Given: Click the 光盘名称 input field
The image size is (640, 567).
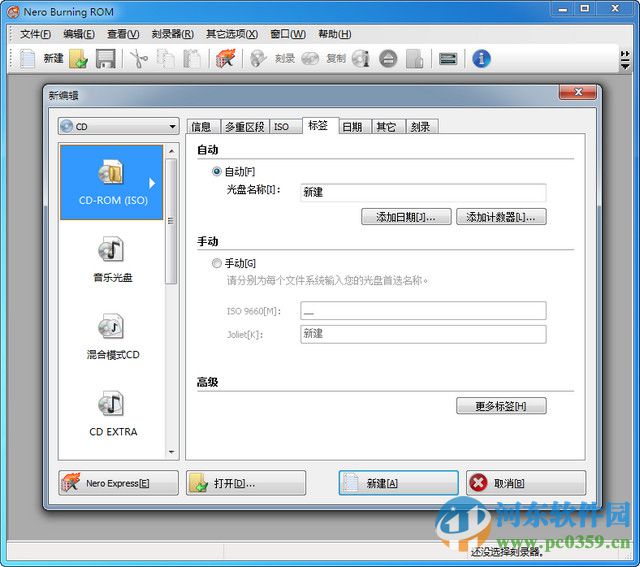Looking at the screenshot, I should click(423, 192).
